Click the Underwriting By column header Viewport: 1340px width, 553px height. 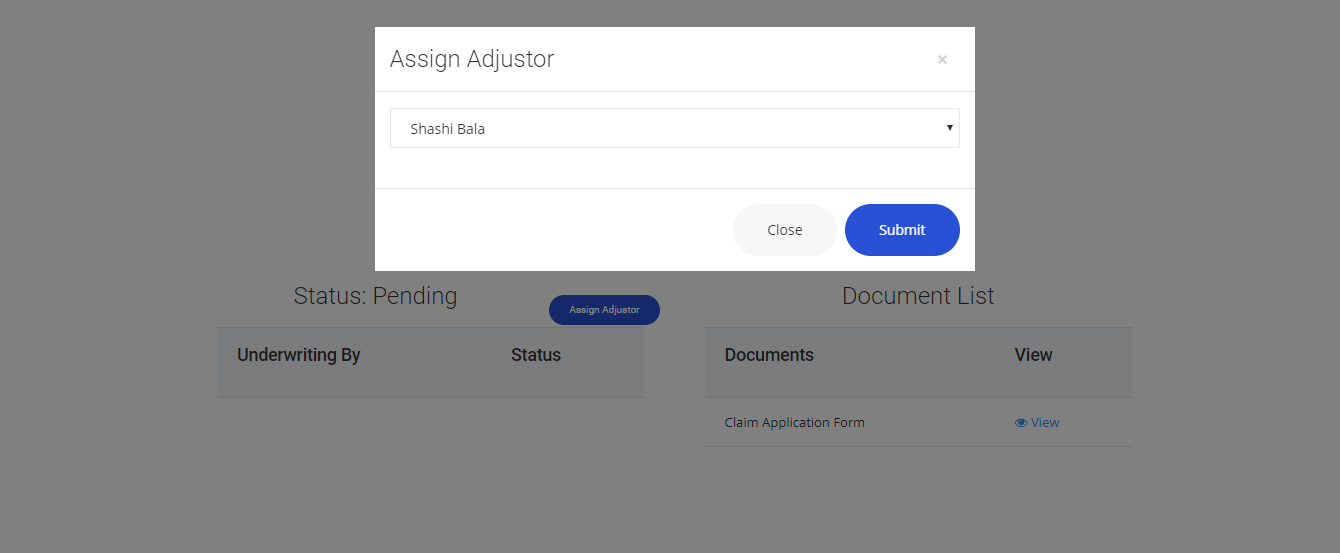tap(299, 355)
